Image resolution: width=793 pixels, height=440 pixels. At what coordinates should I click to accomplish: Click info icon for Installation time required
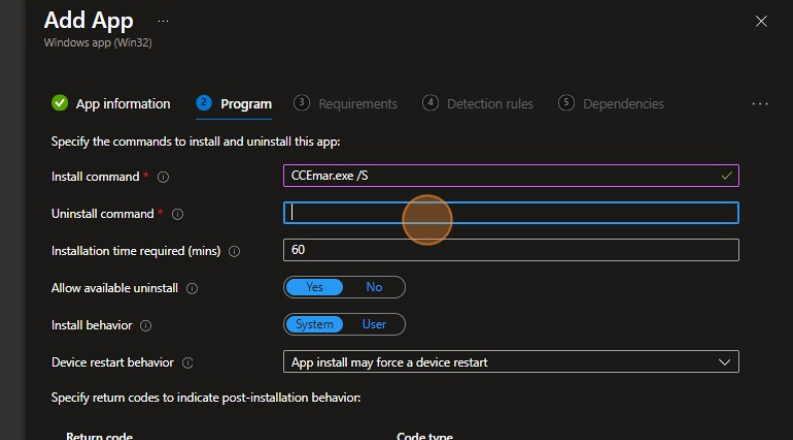click(x=234, y=251)
